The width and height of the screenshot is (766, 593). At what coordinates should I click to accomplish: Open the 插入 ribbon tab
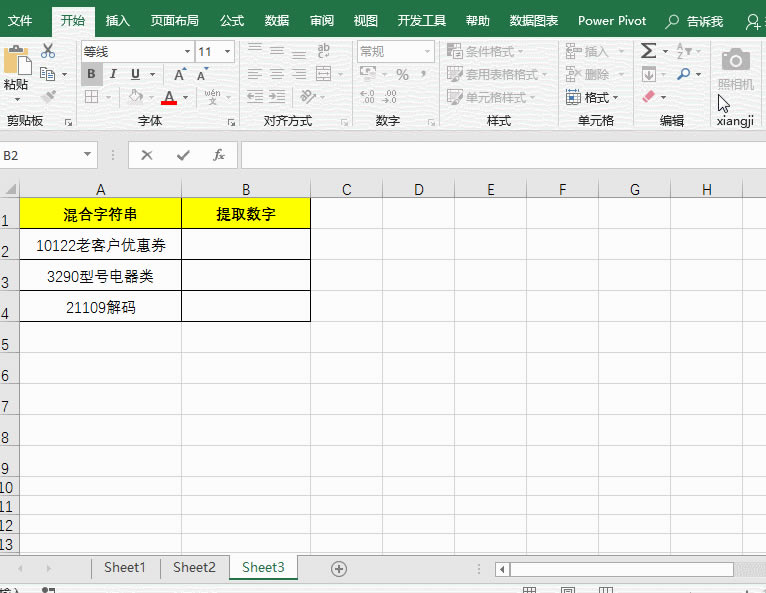(118, 20)
